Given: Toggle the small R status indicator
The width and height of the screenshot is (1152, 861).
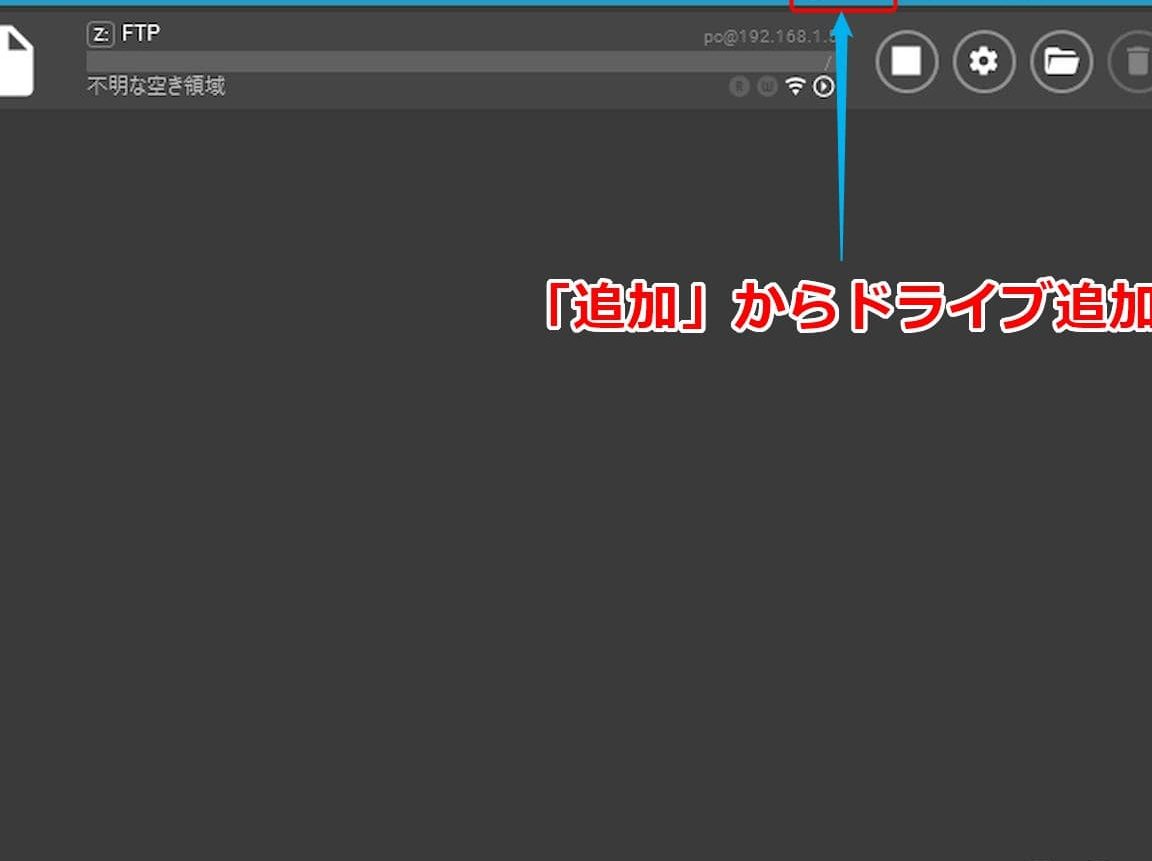Looking at the screenshot, I should [739, 87].
